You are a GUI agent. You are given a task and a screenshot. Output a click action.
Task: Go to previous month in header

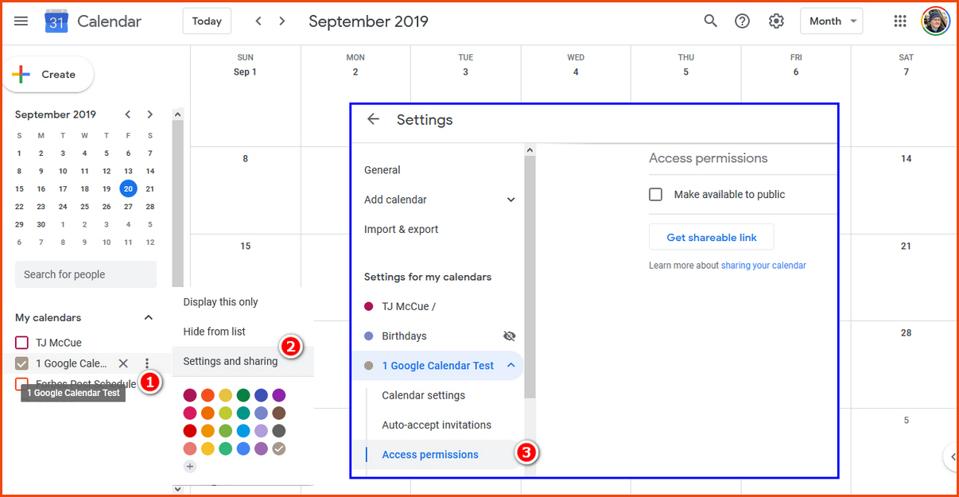pos(259,21)
